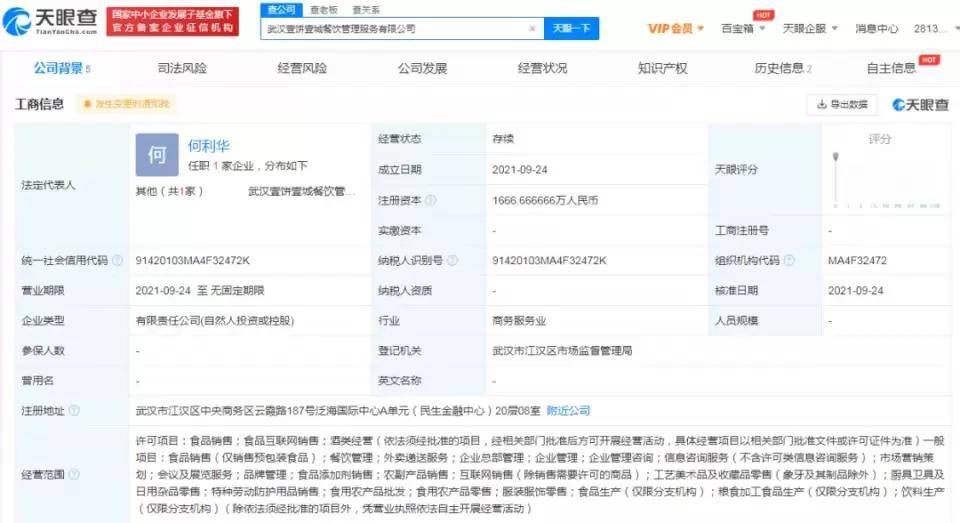Switch to the 查公司 search tab

[x=281, y=10]
